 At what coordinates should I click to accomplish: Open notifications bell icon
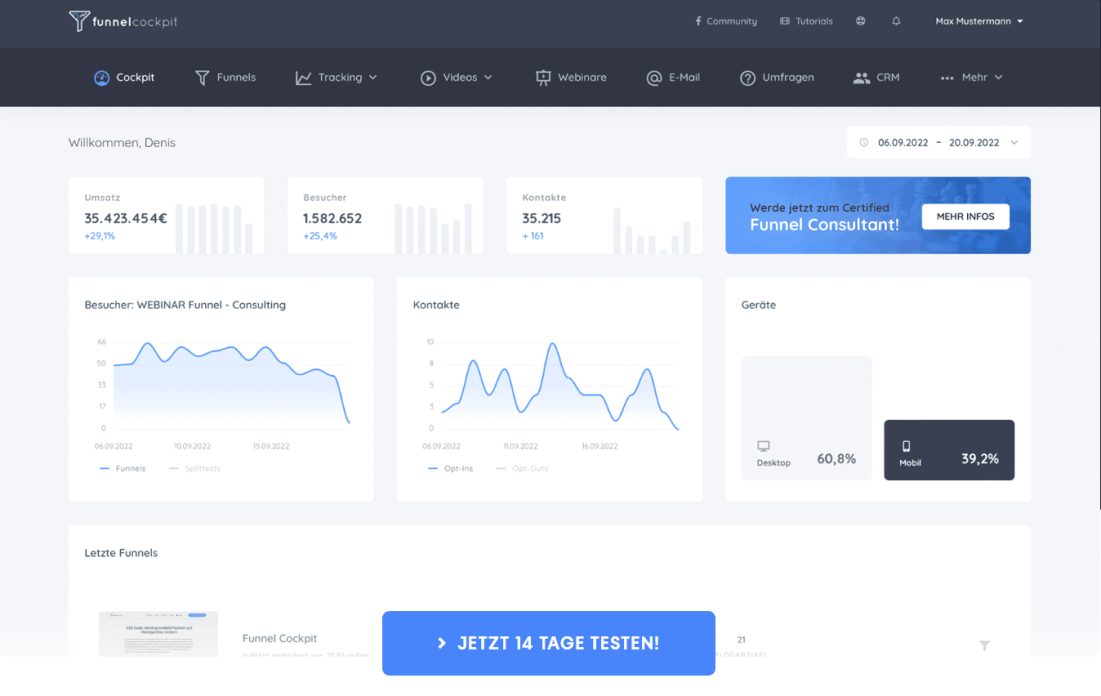[x=896, y=21]
